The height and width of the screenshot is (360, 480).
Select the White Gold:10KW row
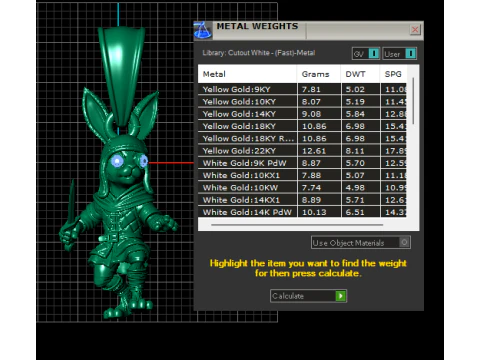[x=302, y=188]
